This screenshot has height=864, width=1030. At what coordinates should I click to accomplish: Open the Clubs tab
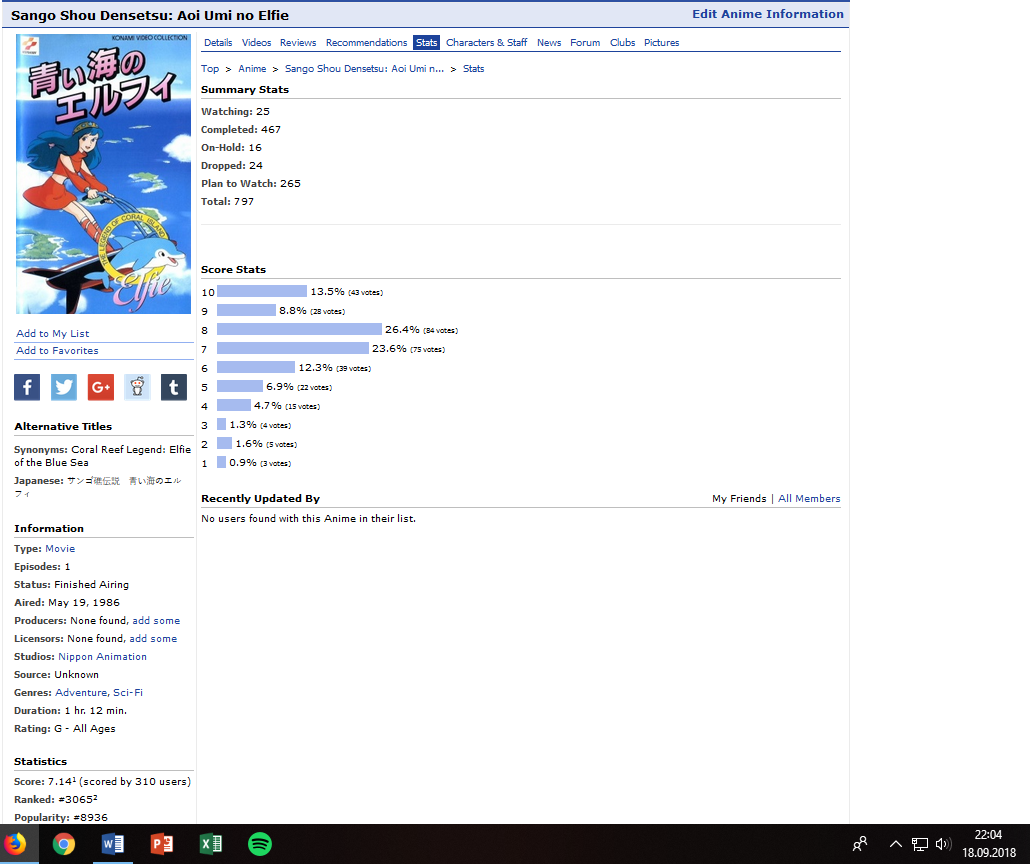click(623, 43)
